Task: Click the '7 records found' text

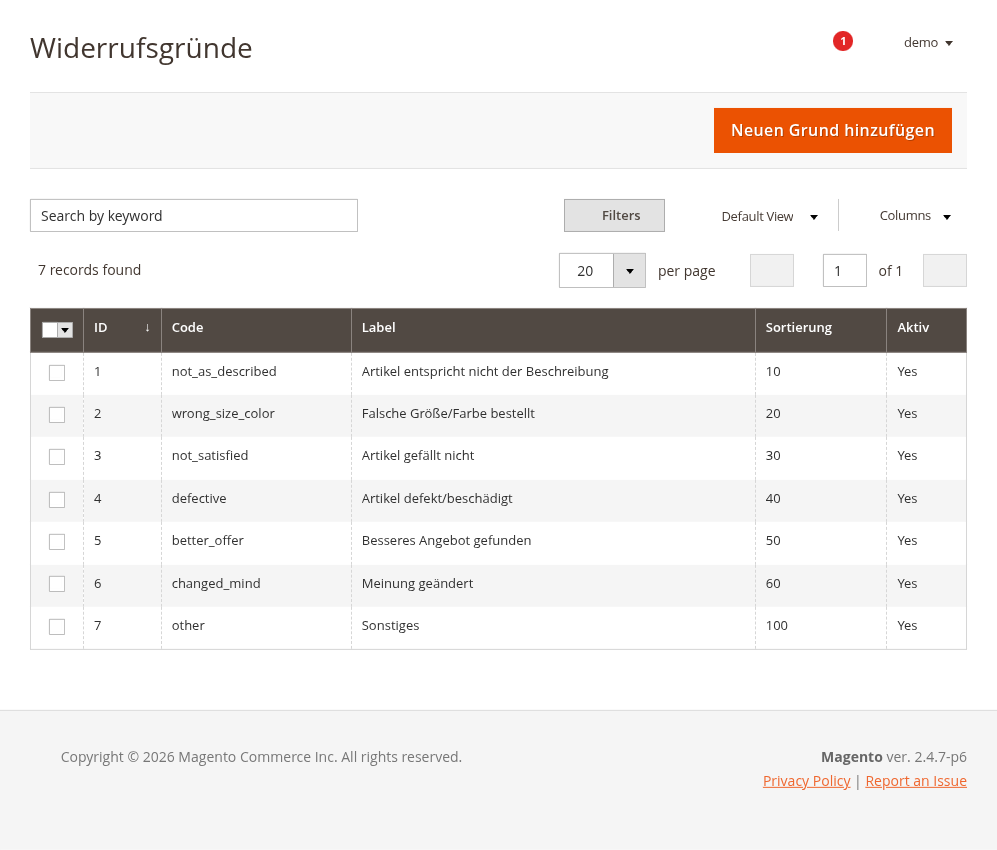Action: pyautogui.click(x=89, y=270)
